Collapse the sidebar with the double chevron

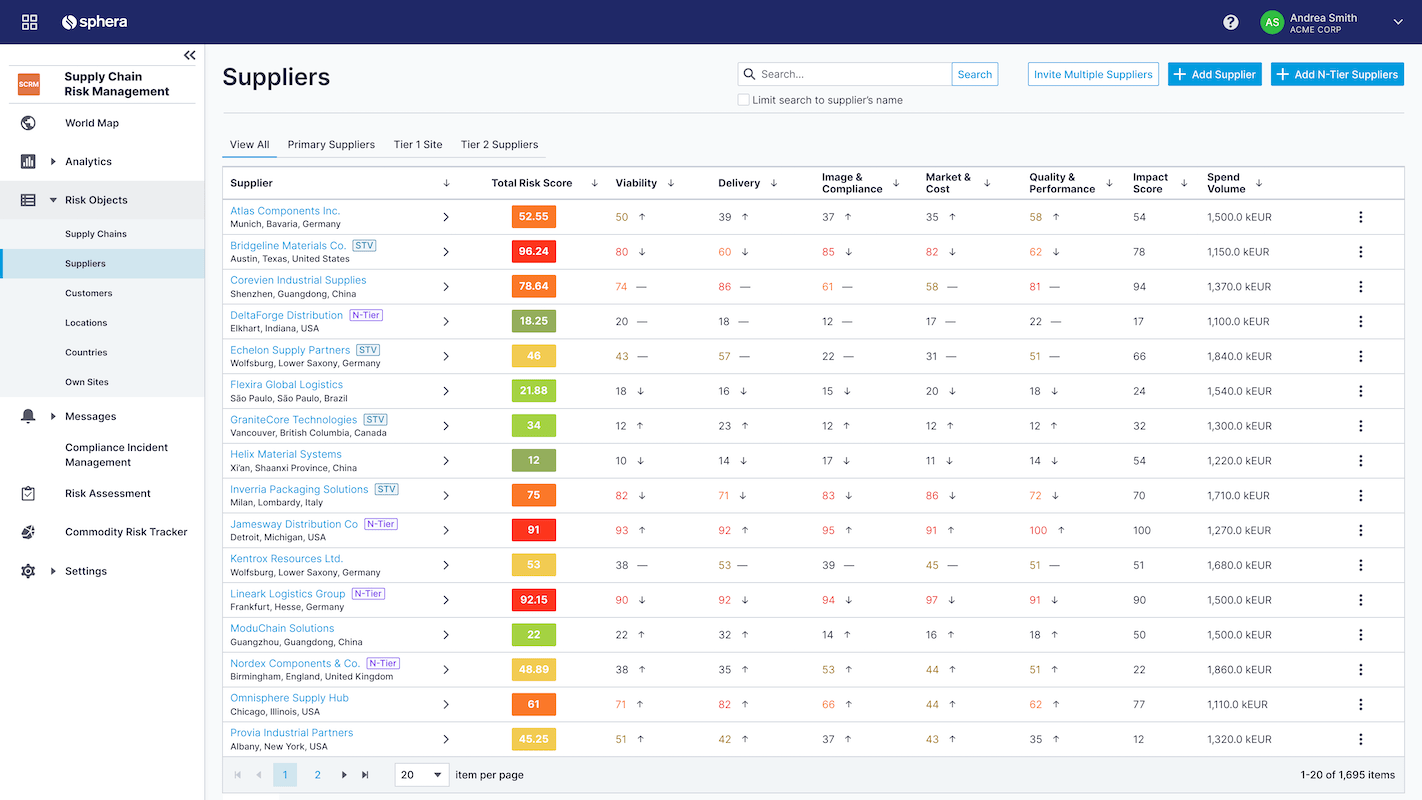click(189, 55)
